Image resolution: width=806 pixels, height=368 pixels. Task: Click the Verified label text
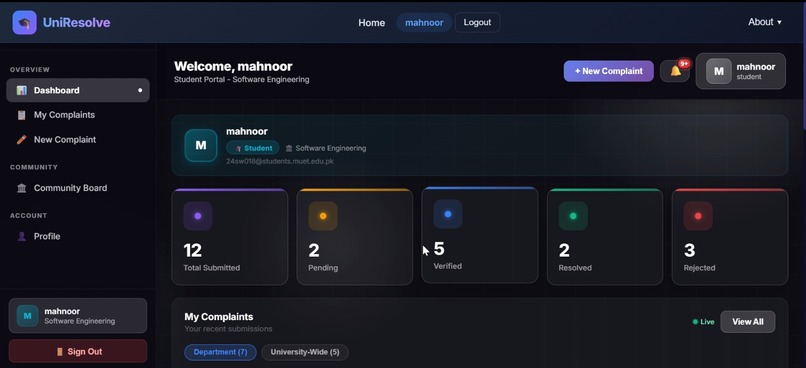coord(447,266)
